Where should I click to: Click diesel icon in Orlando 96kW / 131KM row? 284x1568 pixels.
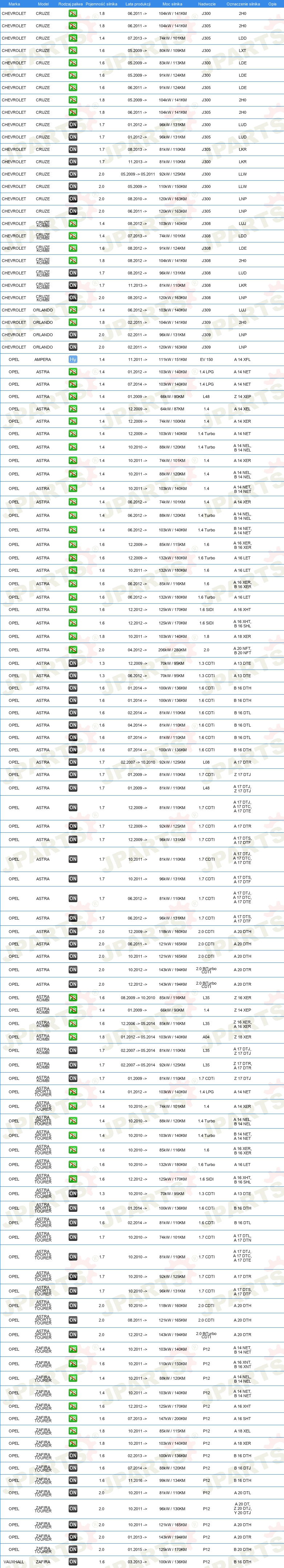[73, 335]
